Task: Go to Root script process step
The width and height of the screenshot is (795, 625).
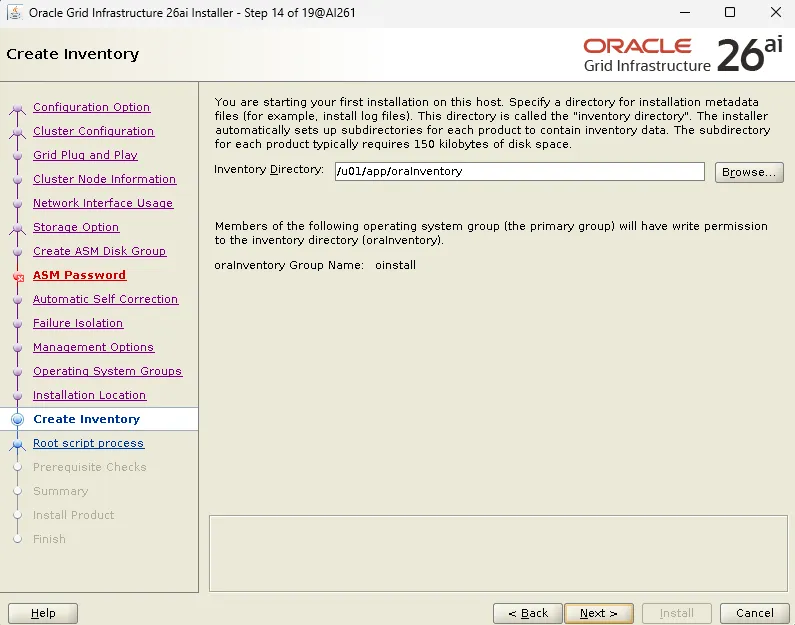Action: pos(88,443)
